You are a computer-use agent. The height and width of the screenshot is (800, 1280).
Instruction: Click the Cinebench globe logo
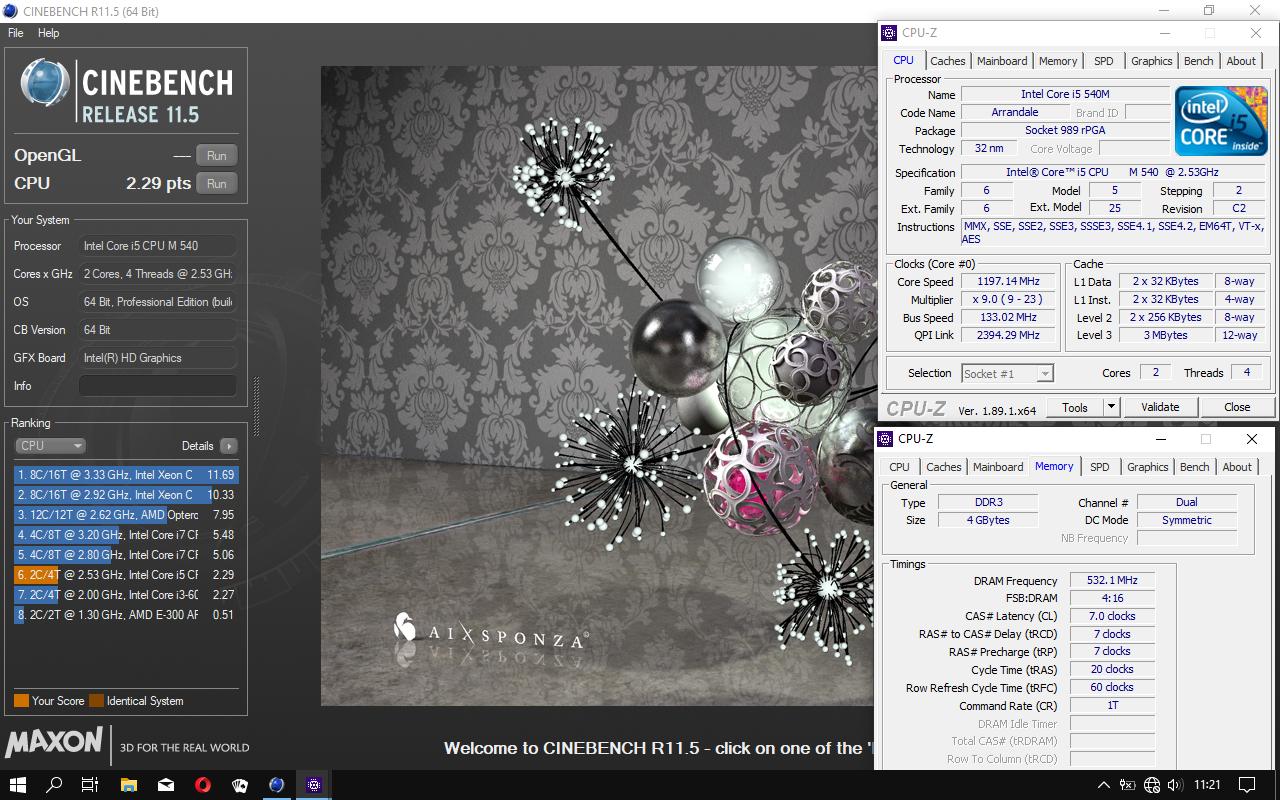45,83
